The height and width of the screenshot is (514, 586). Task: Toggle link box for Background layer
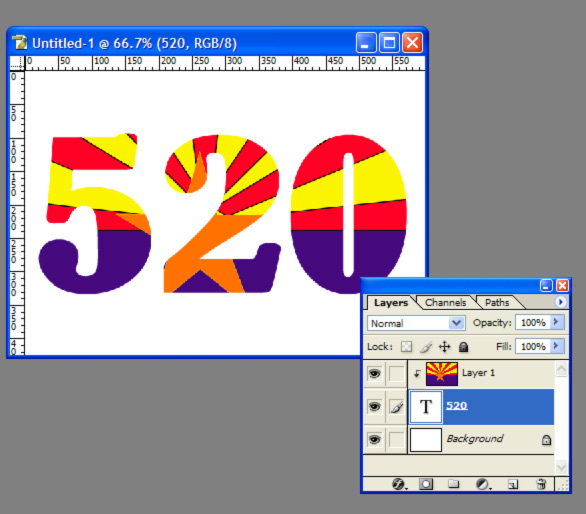point(397,440)
